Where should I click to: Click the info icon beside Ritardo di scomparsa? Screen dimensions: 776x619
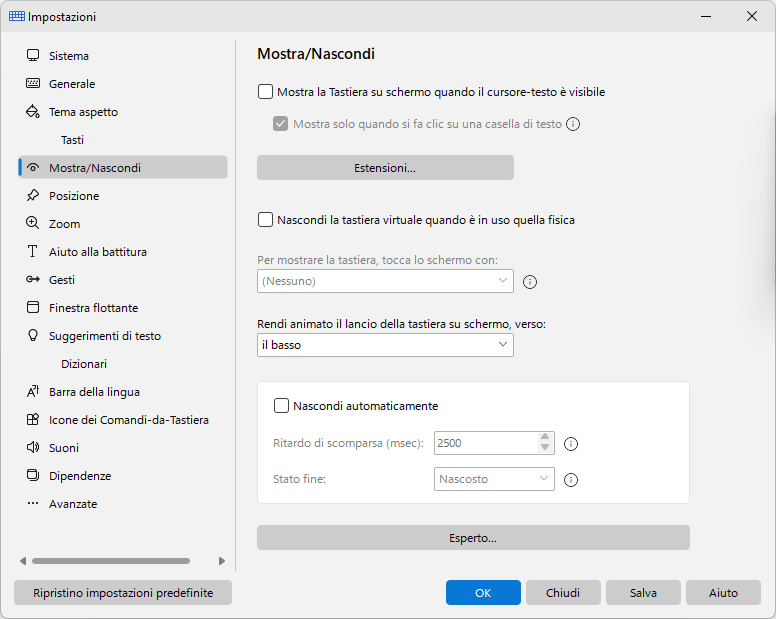[x=571, y=444]
